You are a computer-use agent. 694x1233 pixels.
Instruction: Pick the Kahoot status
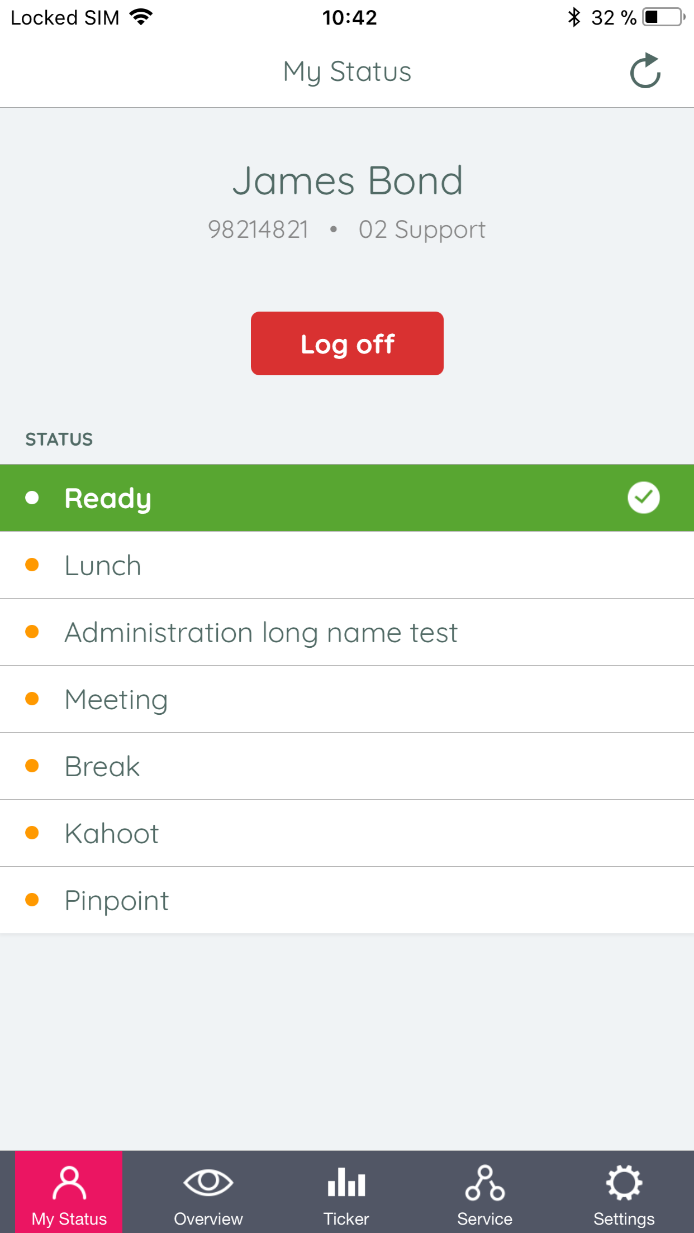coord(112,833)
